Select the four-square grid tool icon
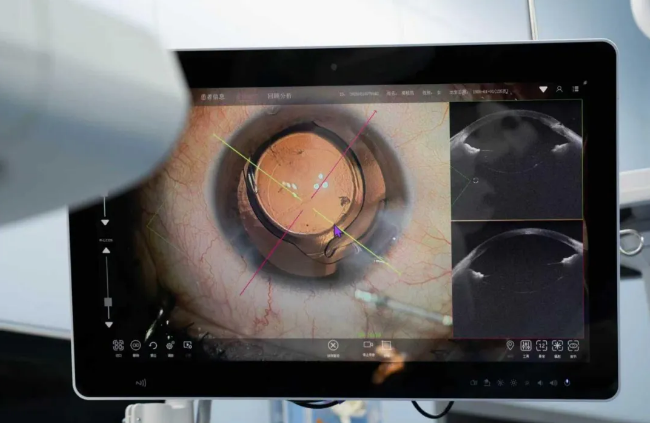Viewport: 650px width, 423px height. pos(118,345)
